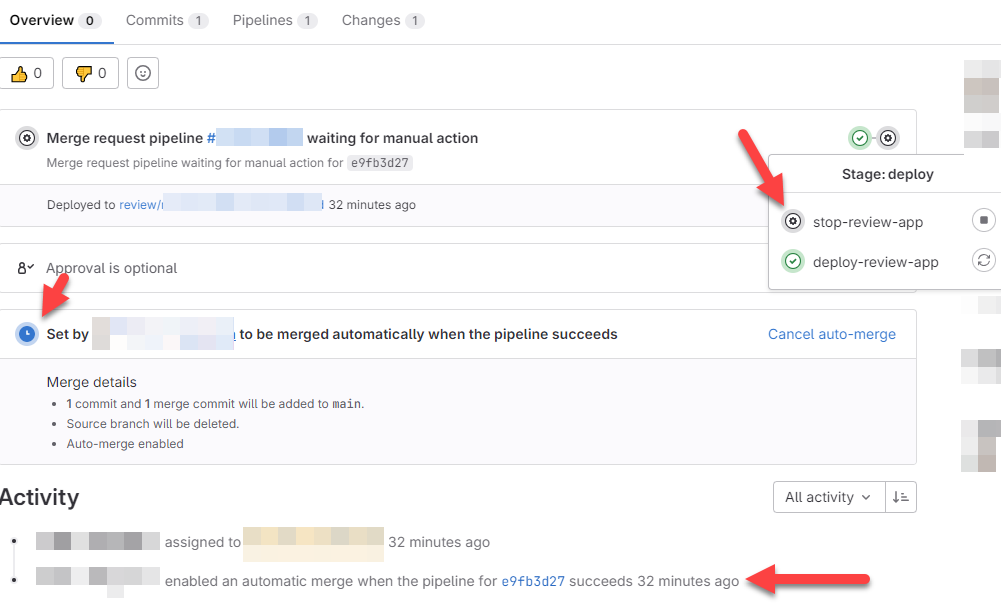Open the e9fb3d27 commit link in activity
Screen dimensions: 1001x606
[x=533, y=581]
